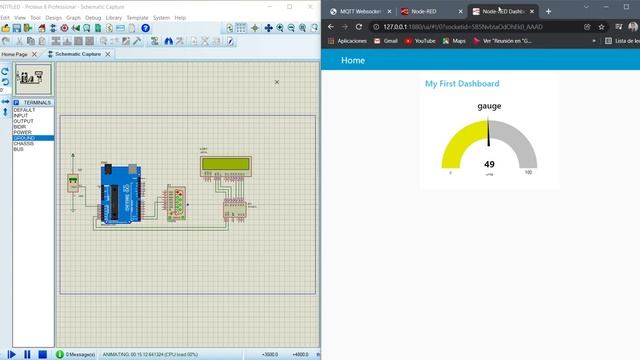Image resolution: width=640 pixels, height=360 pixels.
Task: Open PCB Layout red target icon
Action: pos(64,28)
